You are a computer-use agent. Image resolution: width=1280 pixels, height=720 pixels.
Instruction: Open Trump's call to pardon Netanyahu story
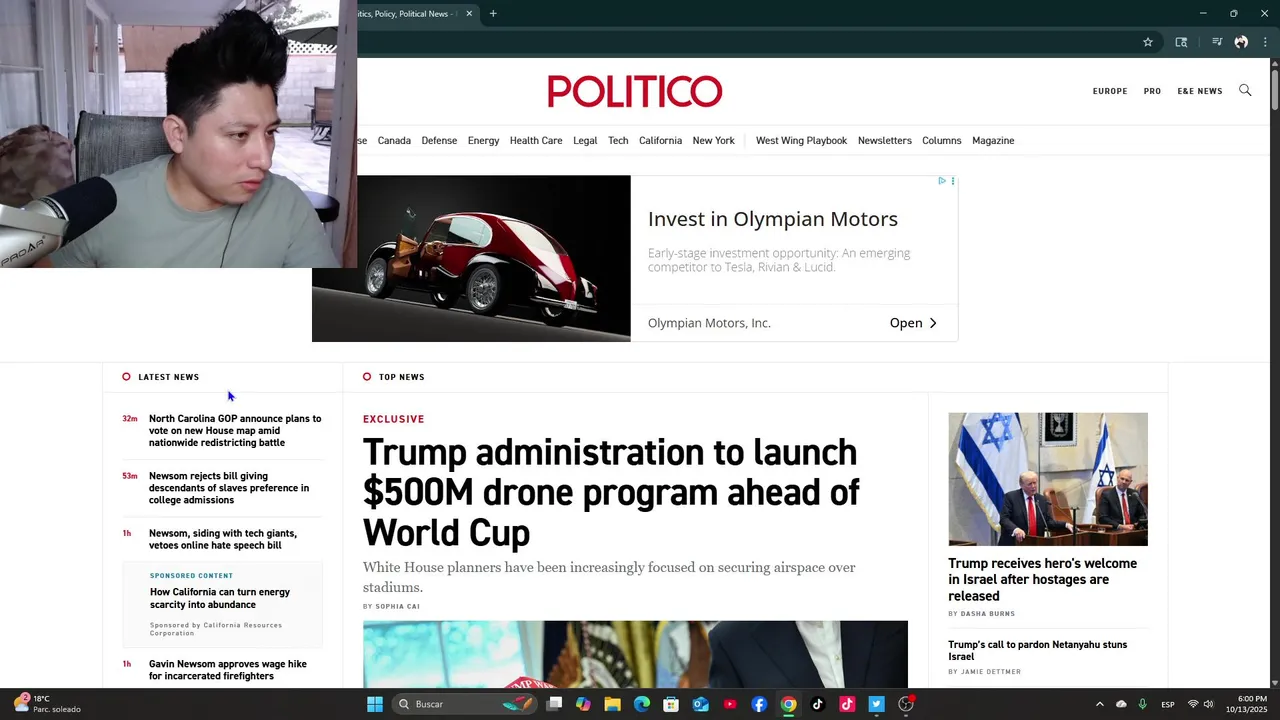[1038, 651]
